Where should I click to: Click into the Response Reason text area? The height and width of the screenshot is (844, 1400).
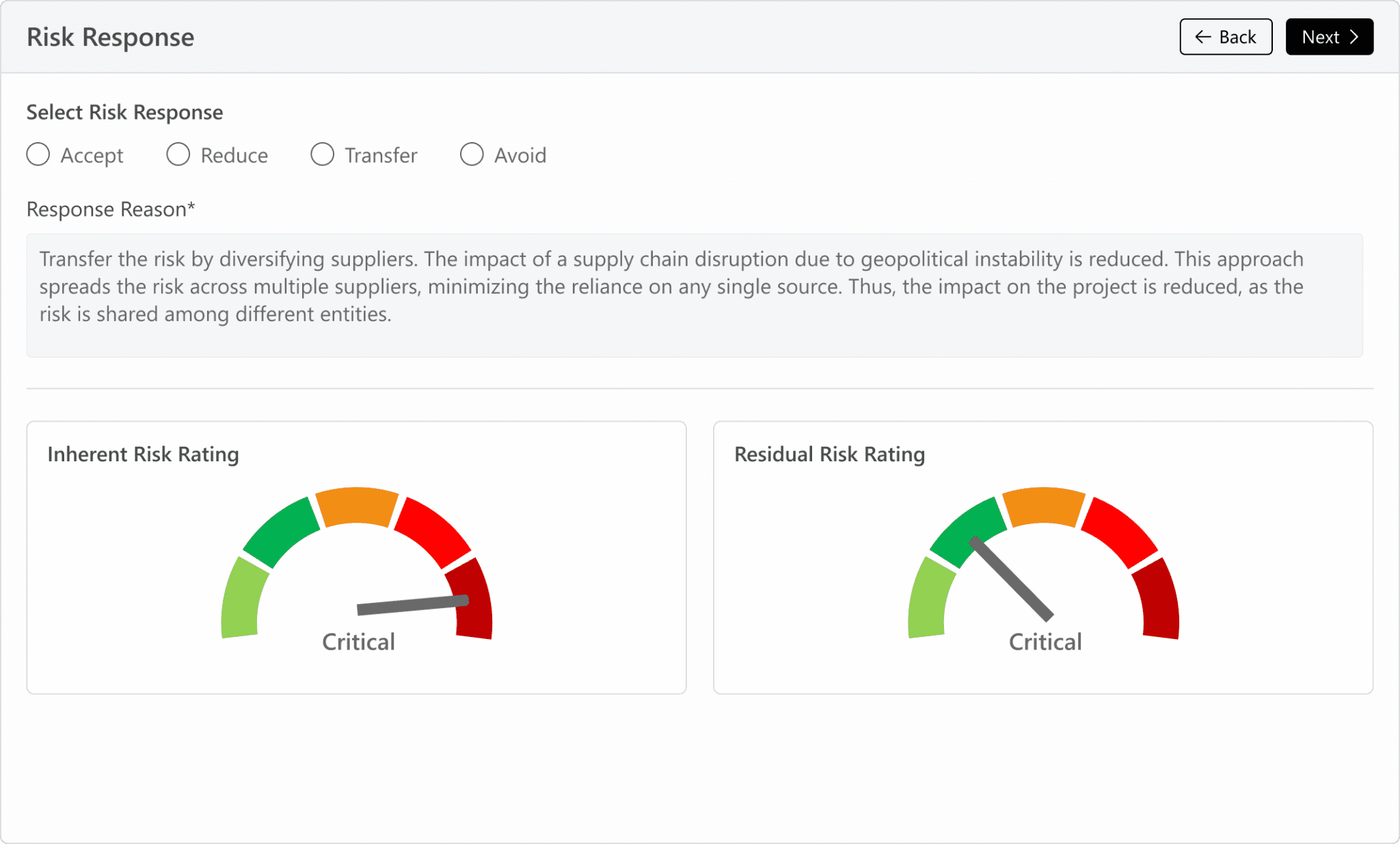(x=694, y=295)
